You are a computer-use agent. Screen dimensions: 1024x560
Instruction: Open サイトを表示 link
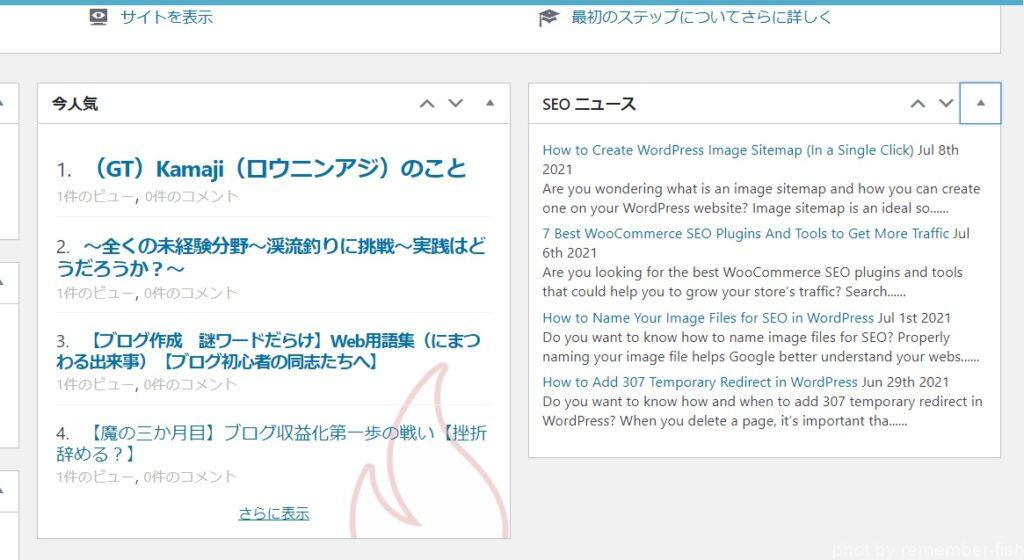point(166,17)
